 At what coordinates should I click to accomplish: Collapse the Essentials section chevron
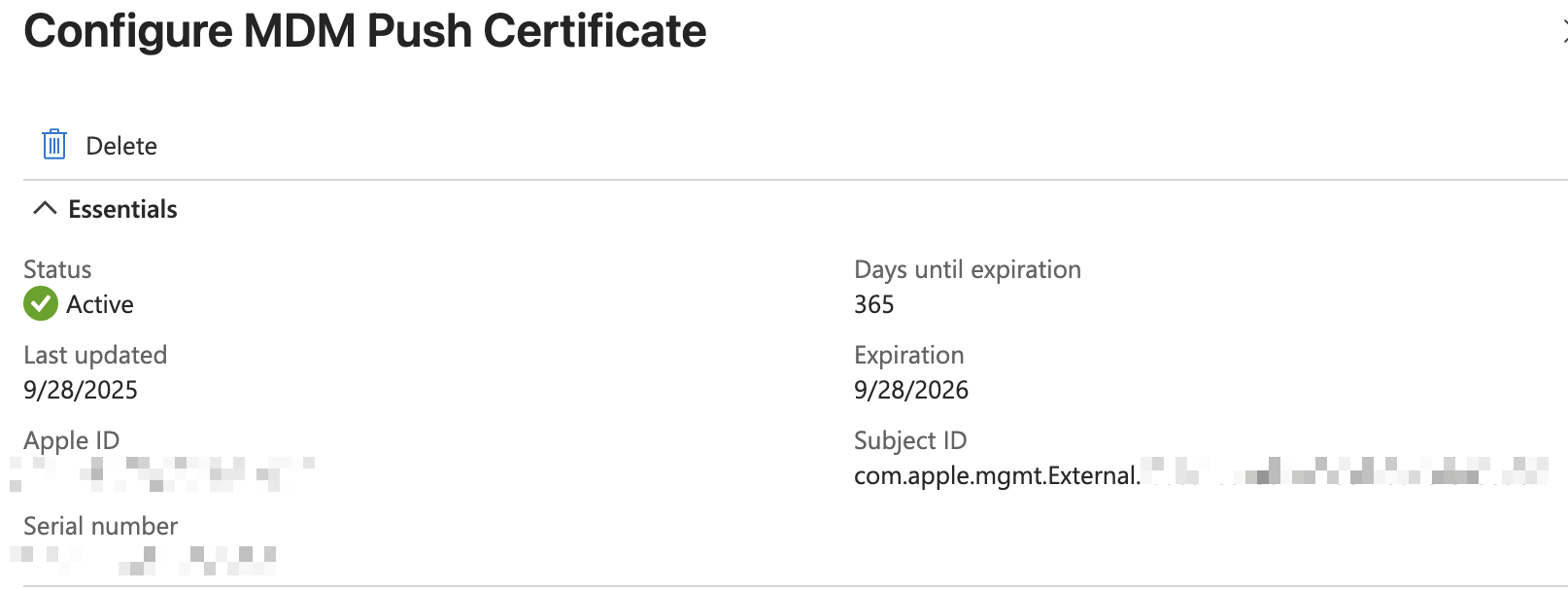point(44,208)
